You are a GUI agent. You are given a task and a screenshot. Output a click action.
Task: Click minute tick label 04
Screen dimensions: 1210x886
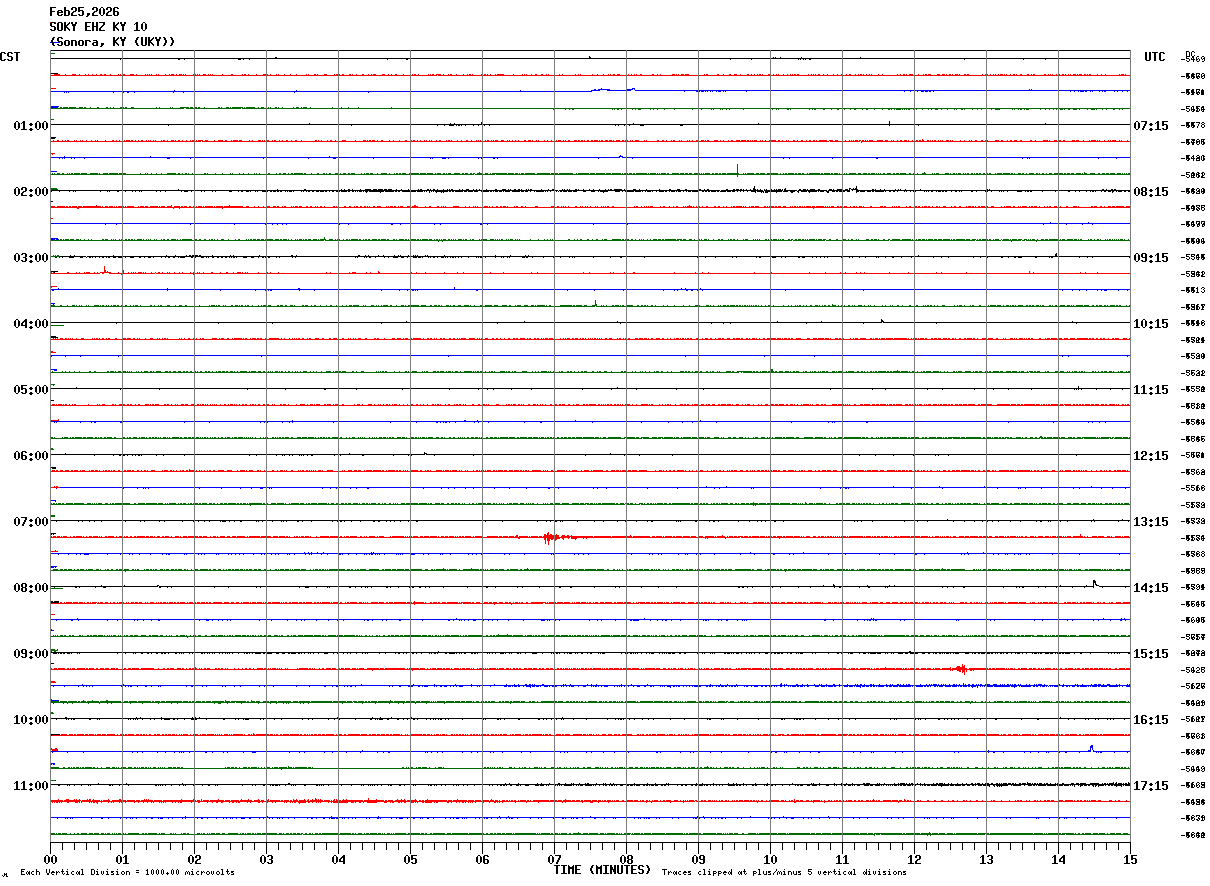[x=338, y=859]
